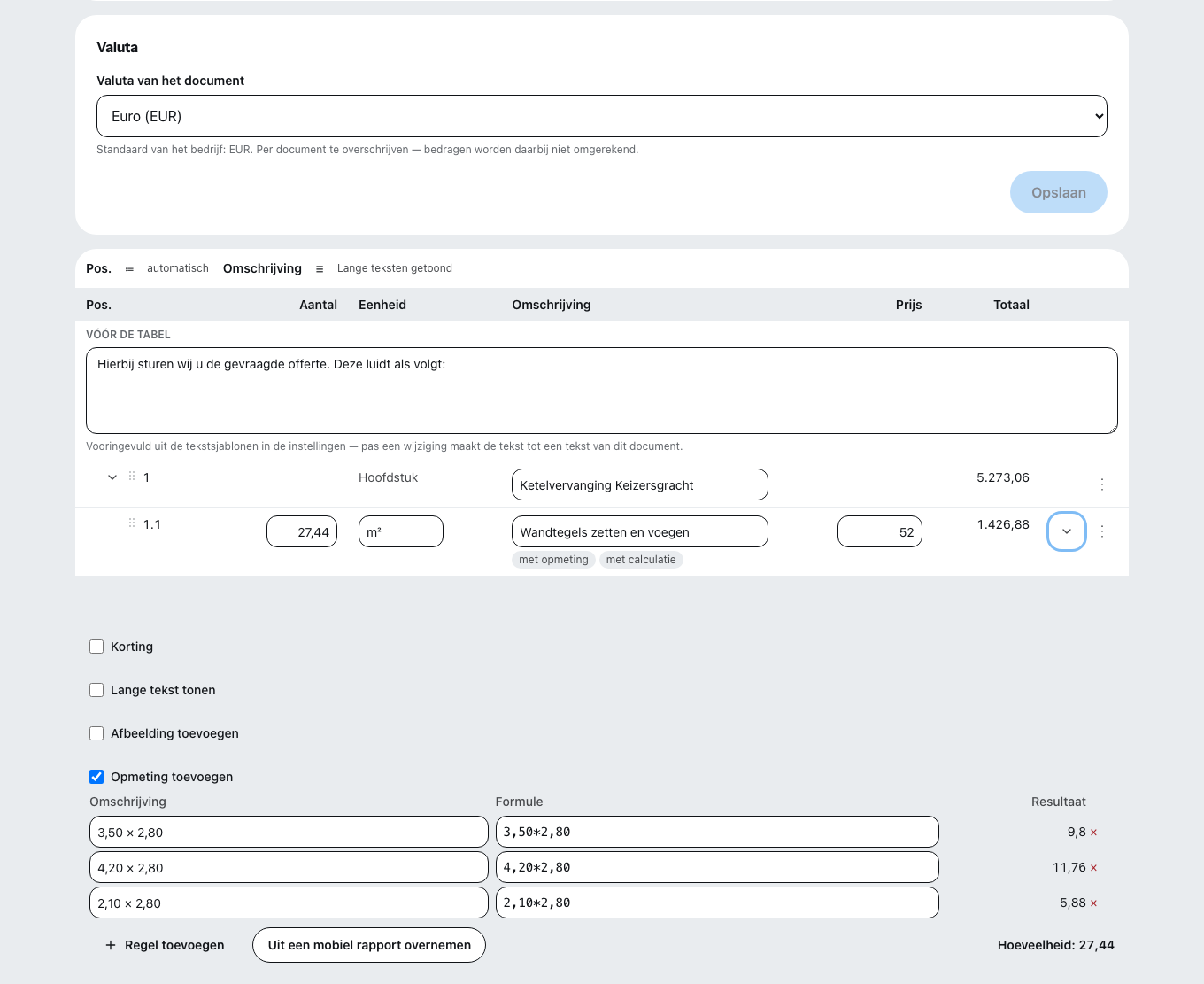Click the chapter total 5.273,06
The height and width of the screenshot is (984, 1204).
[1003, 477]
